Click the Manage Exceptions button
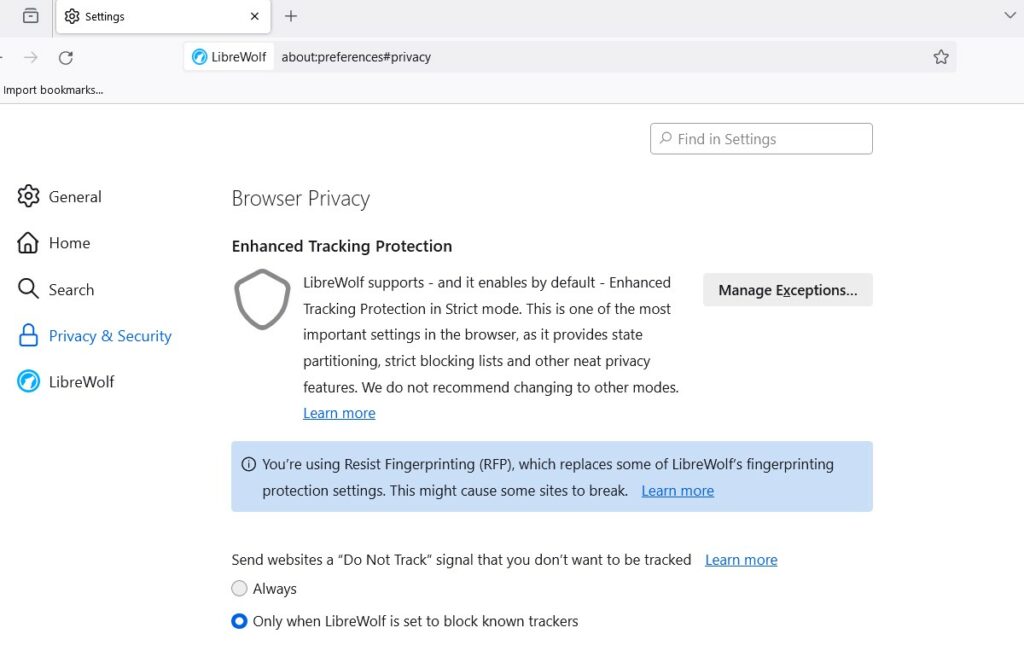Screen dimensions: 1024x645 tap(788, 290)
